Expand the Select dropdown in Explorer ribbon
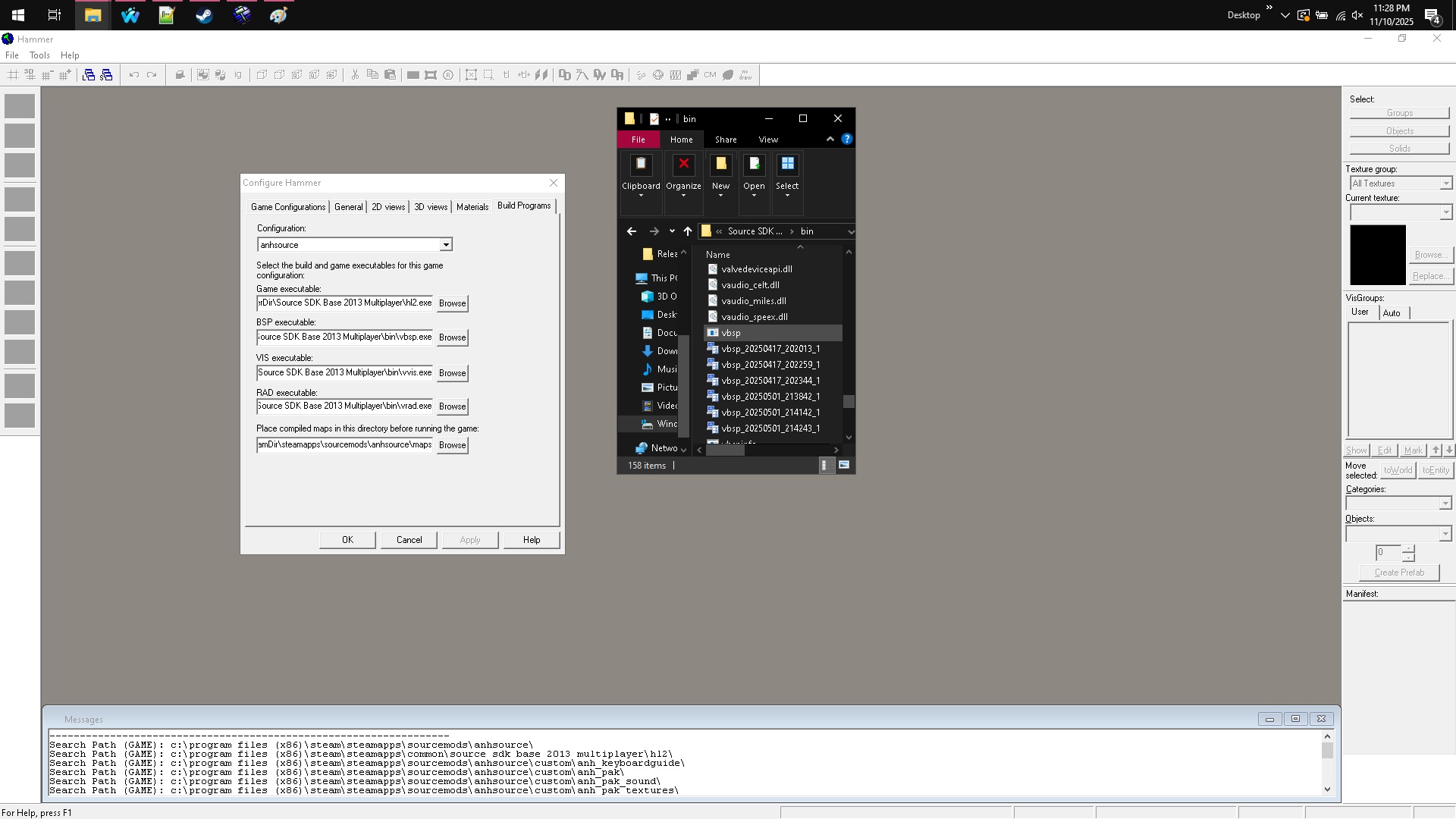Screen dimensions: 1456x819 787,196
